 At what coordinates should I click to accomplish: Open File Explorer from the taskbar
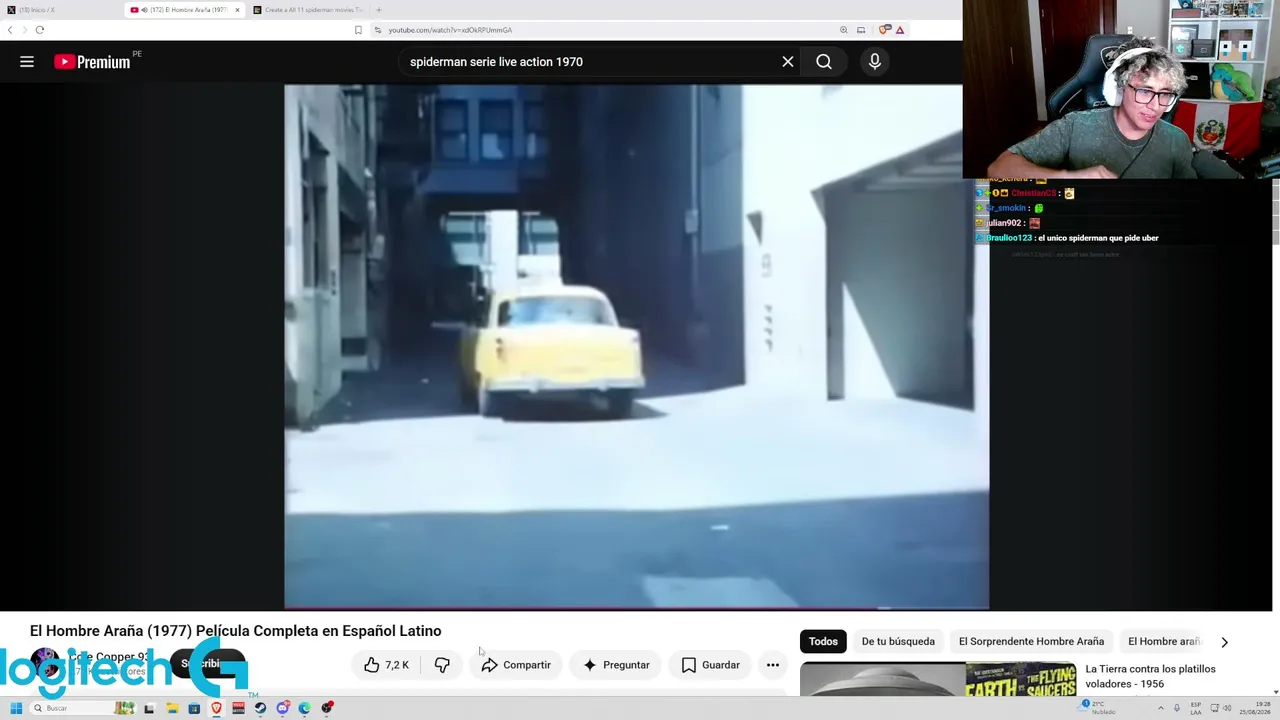[172, 708]
